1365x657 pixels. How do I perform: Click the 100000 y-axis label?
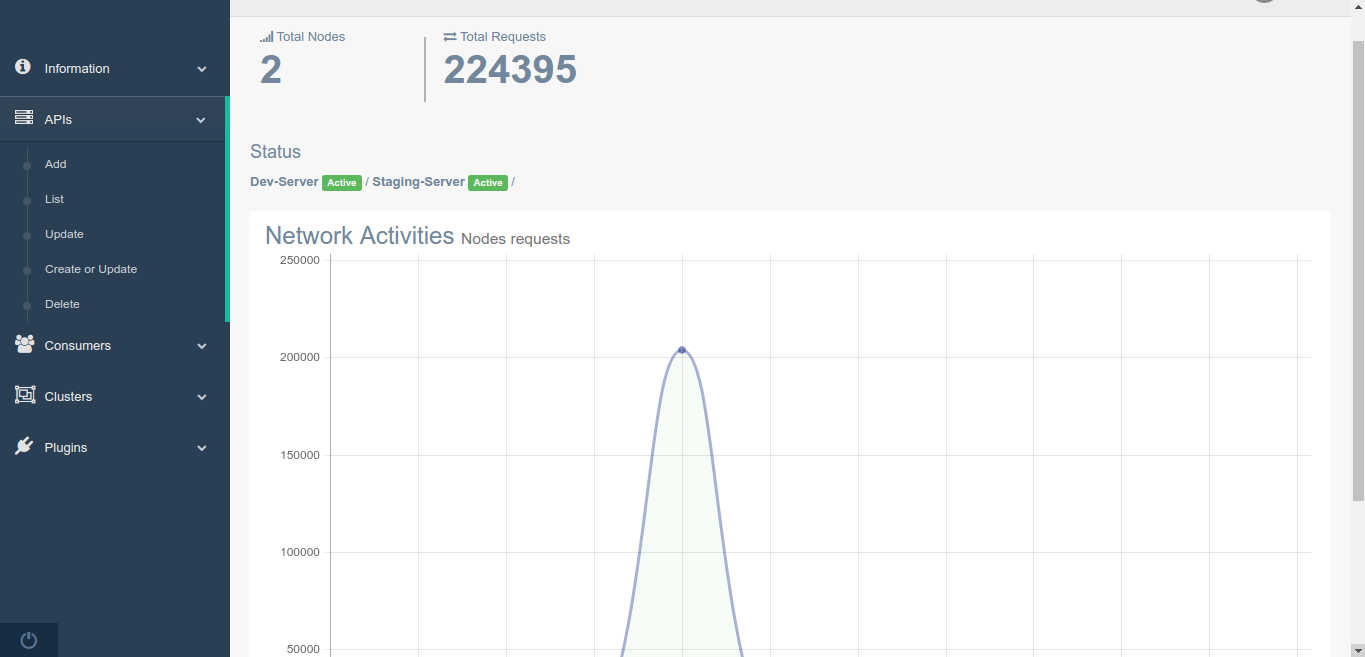click(x=300, y=553)
